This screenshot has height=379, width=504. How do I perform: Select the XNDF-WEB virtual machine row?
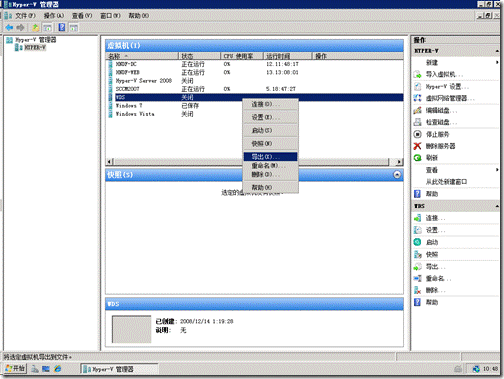[255, 72]
